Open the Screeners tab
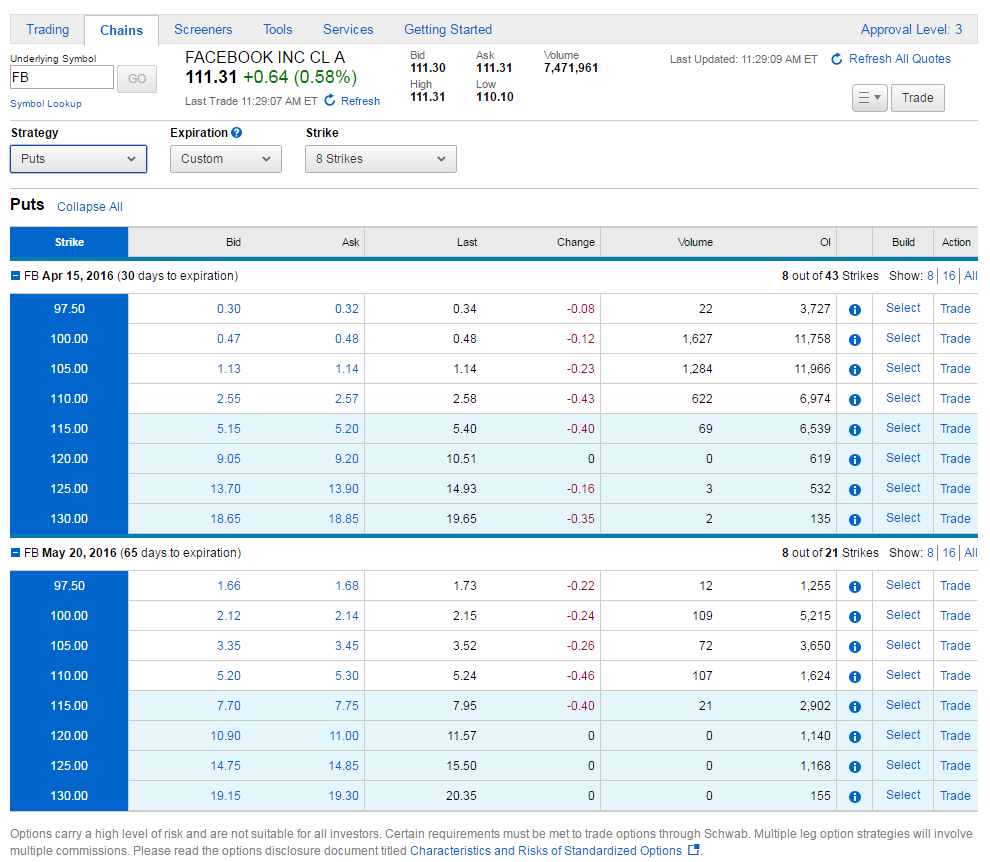Viewport: 990px width, 862px height. pyautogui.click(x=203, y=30)
